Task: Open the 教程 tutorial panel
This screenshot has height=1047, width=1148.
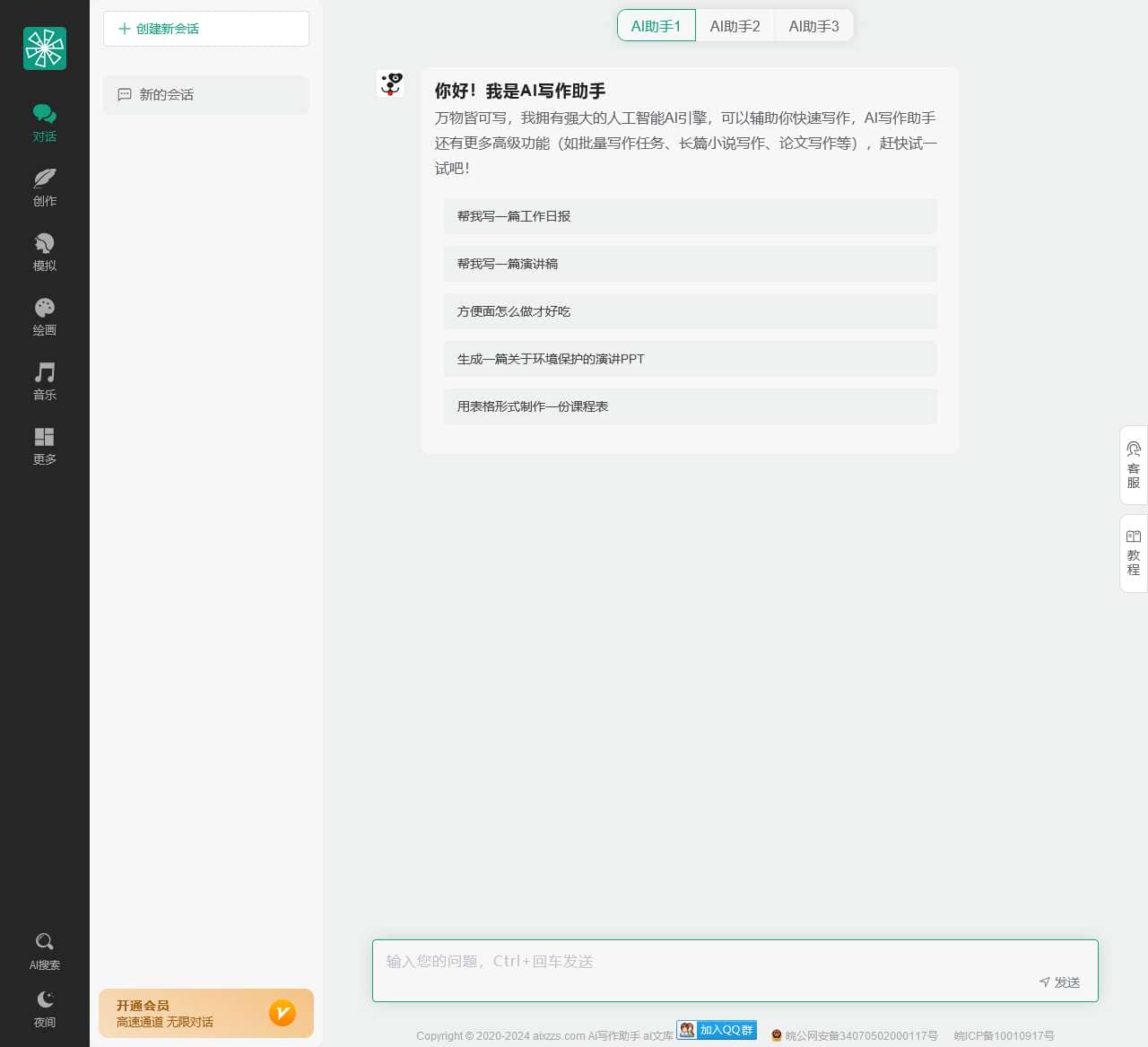Action: [x=1133, y=553]
